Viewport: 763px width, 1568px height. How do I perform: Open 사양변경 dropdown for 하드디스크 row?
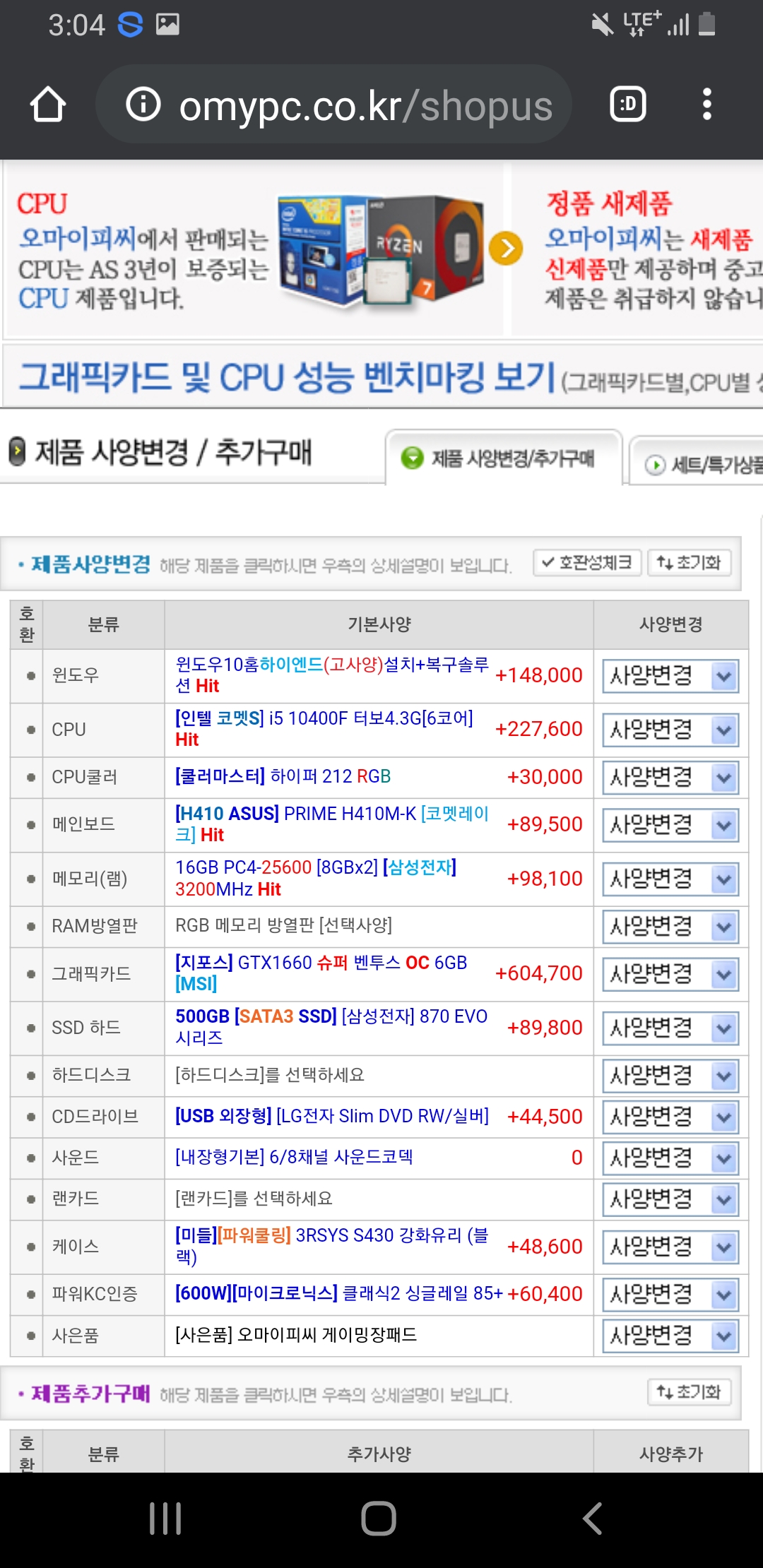click(x=670, y=1076)
